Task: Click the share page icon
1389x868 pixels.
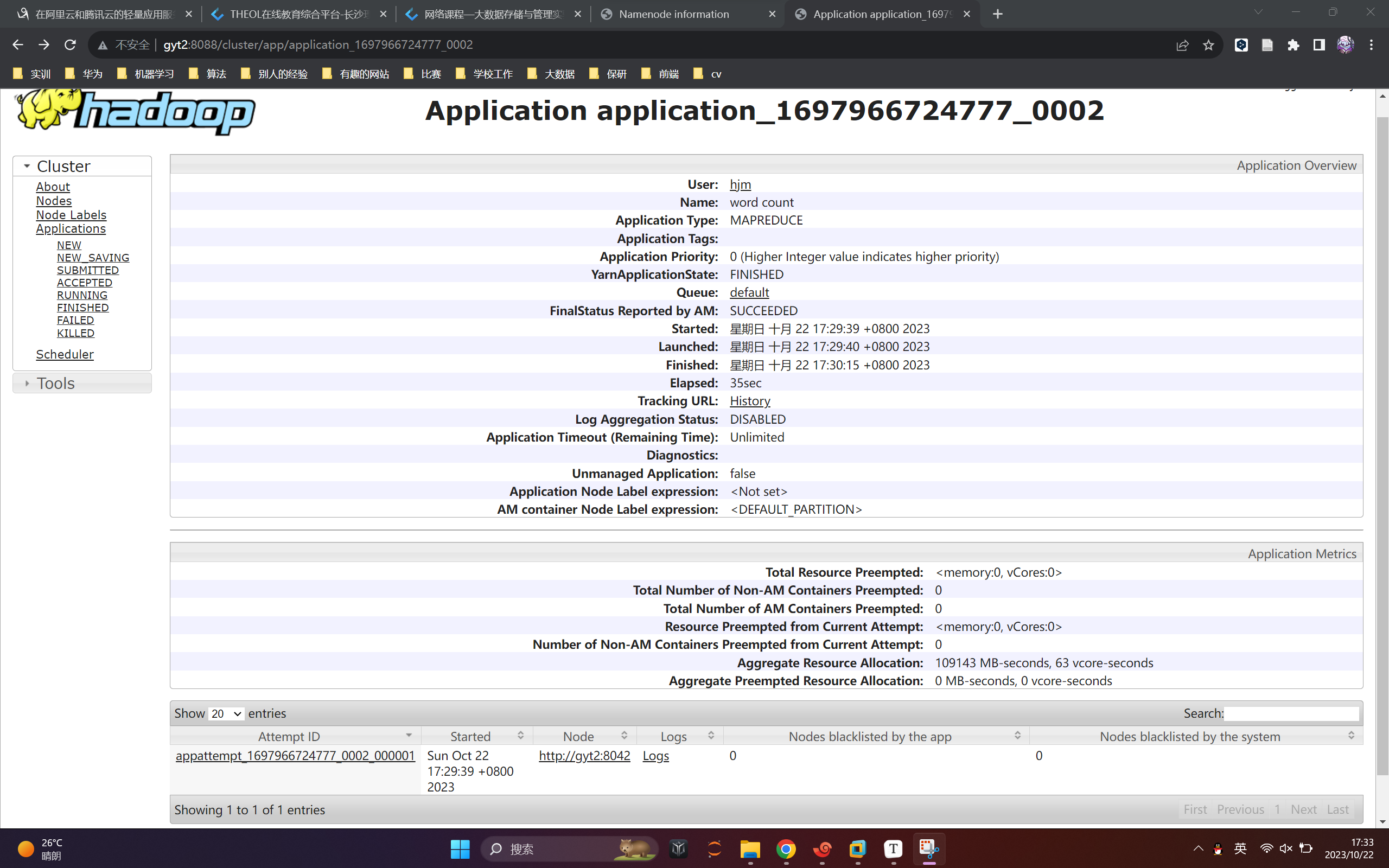Action: (x=1182, y=45)
